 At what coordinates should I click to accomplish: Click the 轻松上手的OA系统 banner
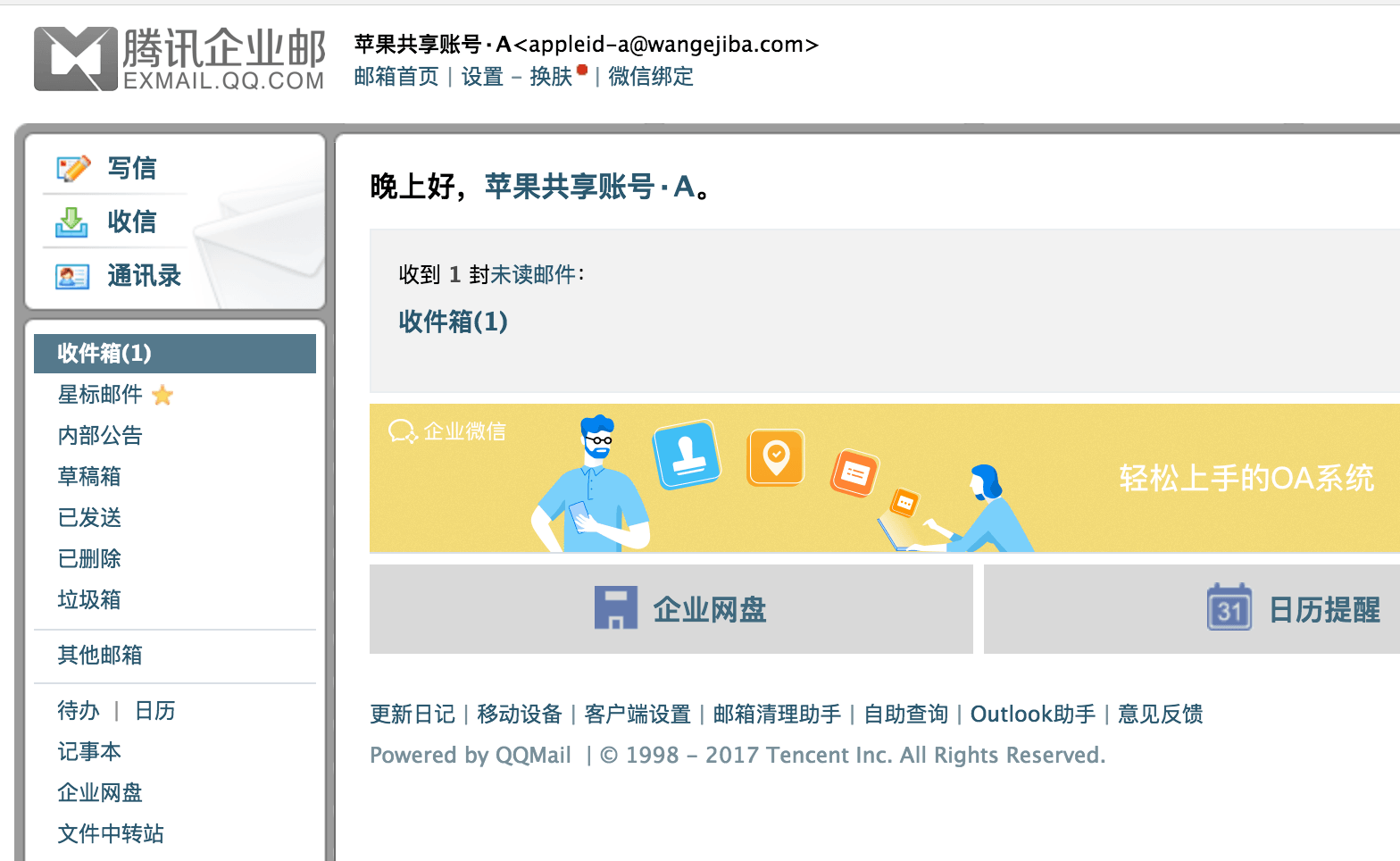tap(1246, 479)
